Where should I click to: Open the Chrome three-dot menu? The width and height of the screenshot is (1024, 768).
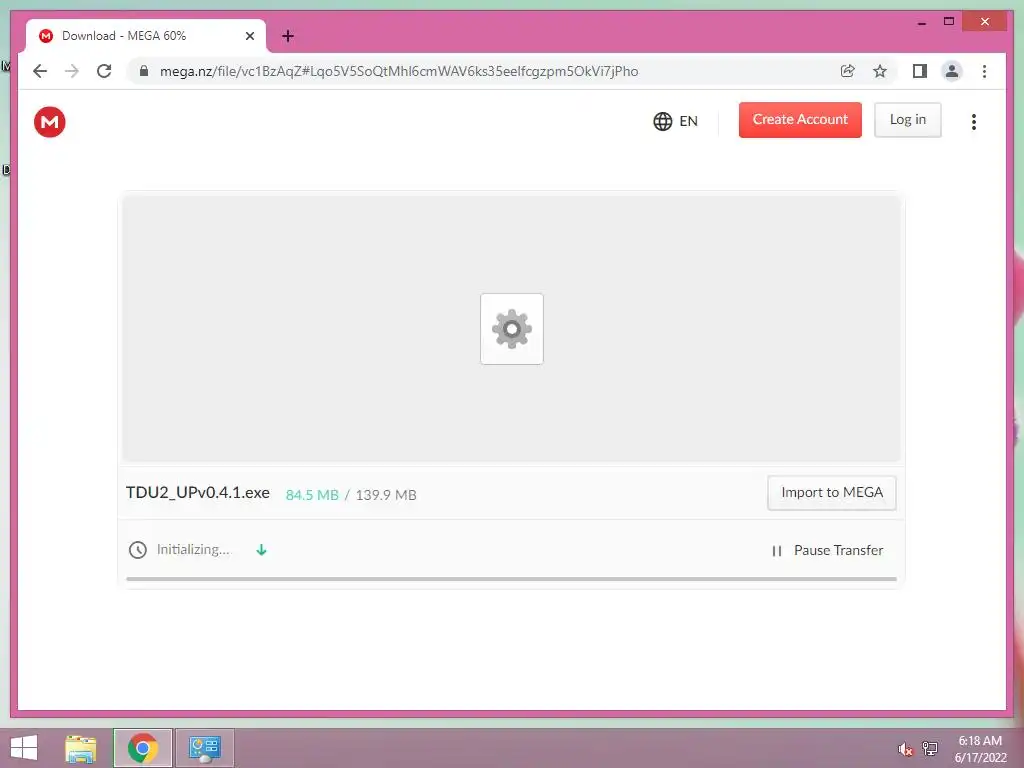pos(984,71)
